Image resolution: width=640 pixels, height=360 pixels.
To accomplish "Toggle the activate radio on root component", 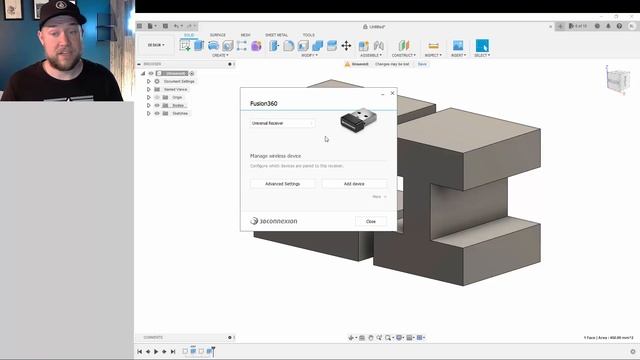I will [x=192, y=73].
